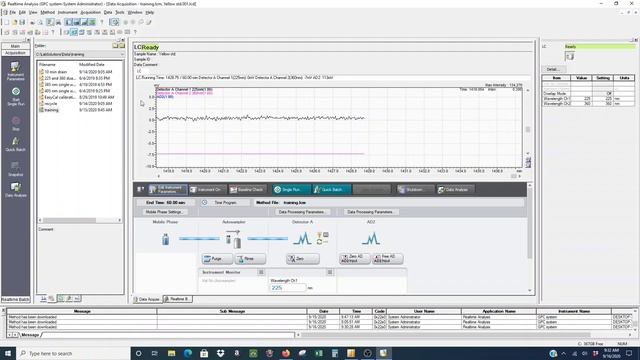Click the Windows search box
Screen dimensions: 640x360
[x=73, y=353]
